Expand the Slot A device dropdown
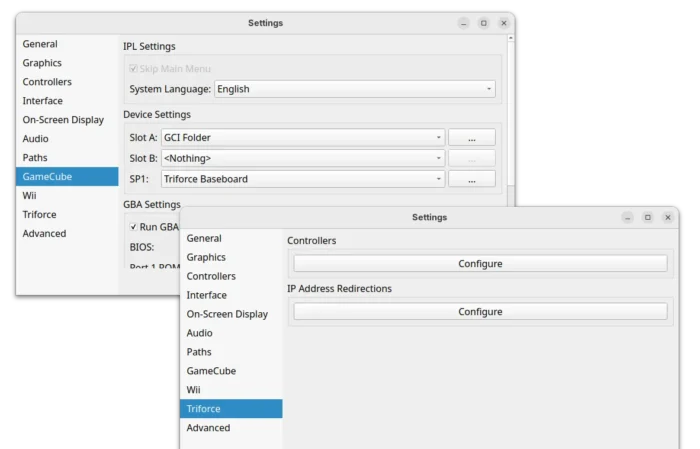 302,137
